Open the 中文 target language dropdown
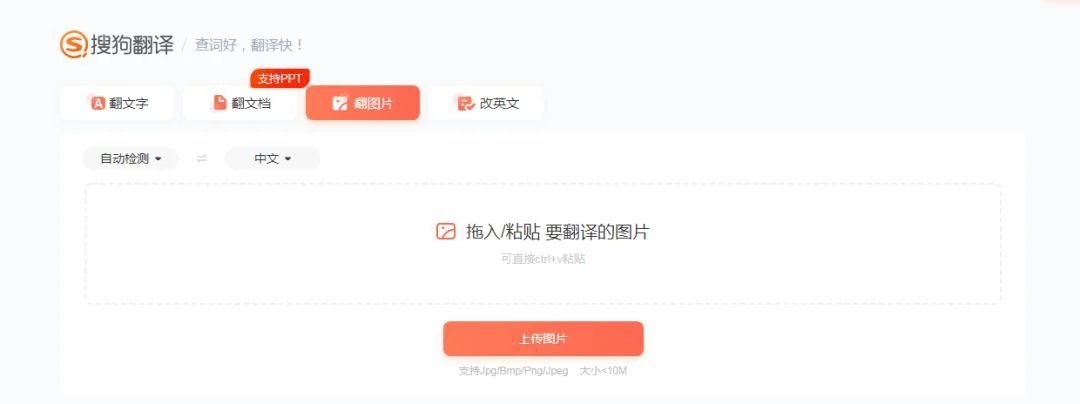The image size is (1080, 404). pos(273,158)
